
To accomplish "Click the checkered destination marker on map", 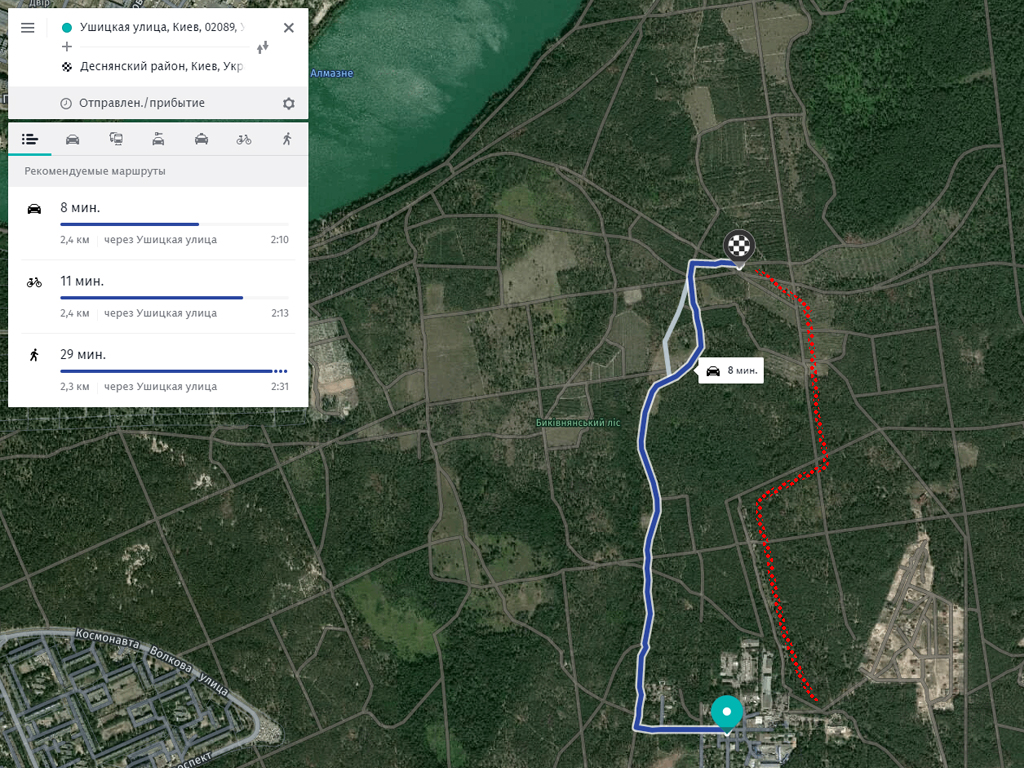I will [x=739, y=248].
